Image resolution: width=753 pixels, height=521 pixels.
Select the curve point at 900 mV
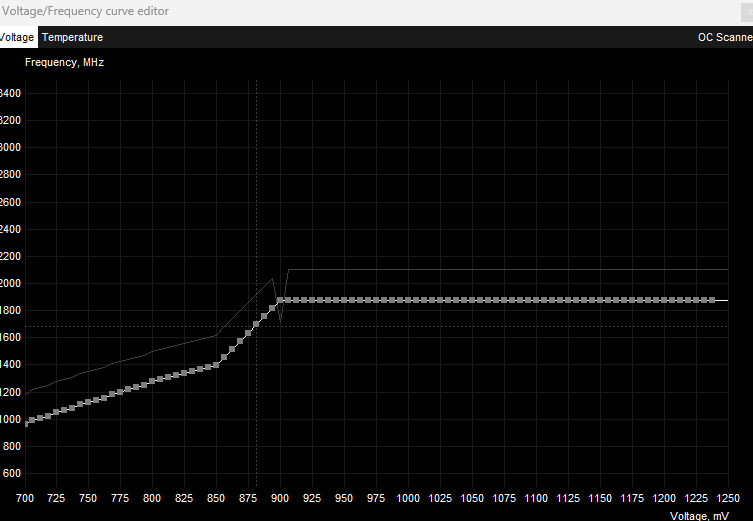[x=280, y=300]
